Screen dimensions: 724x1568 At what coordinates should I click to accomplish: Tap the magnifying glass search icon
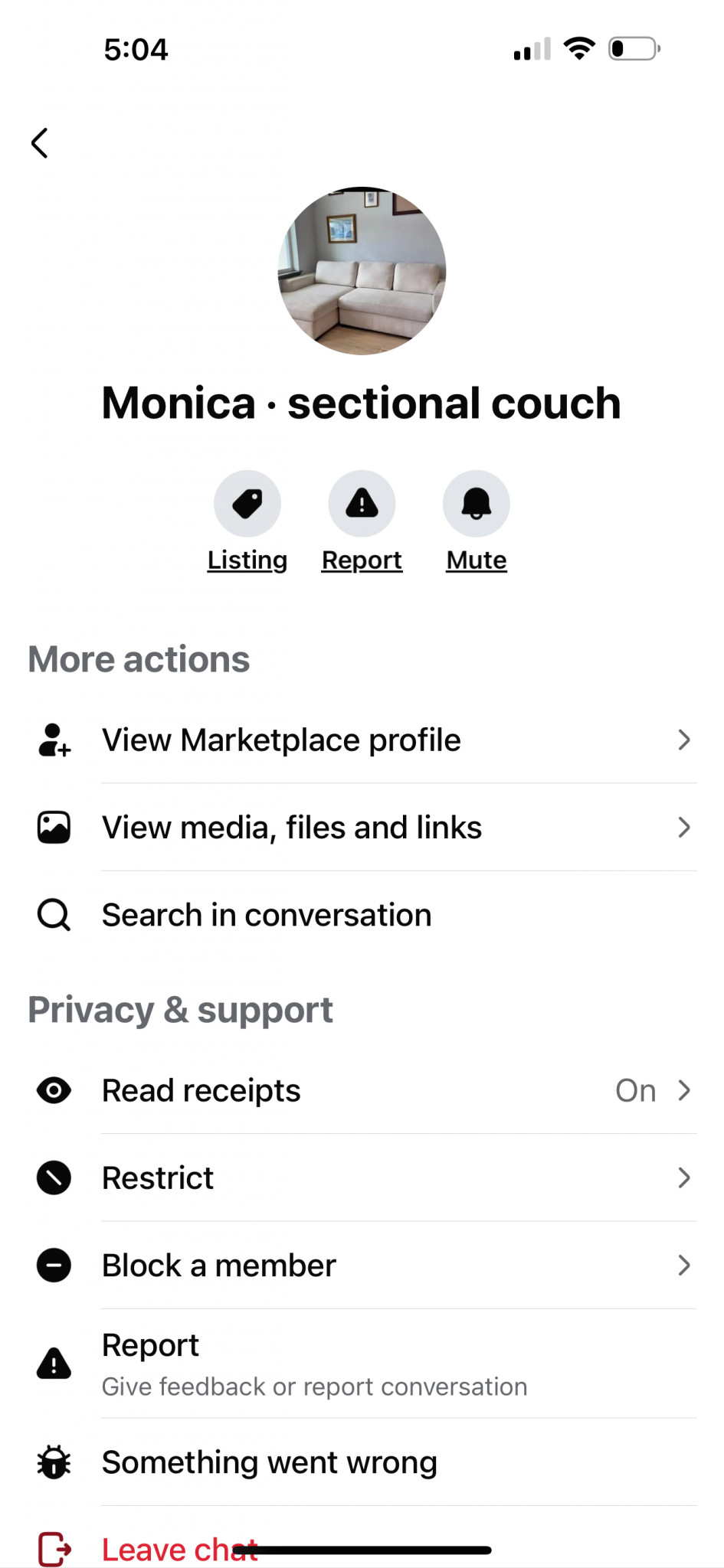[54, 915]
